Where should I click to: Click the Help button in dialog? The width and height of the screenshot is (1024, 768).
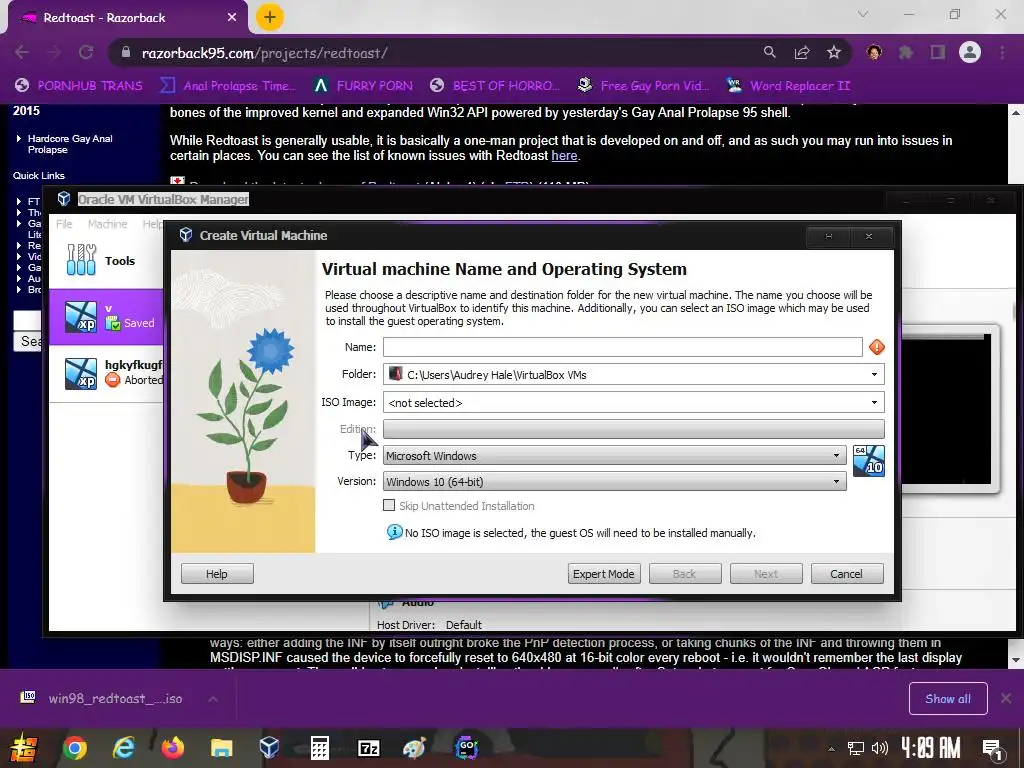(x=217, y=574)
